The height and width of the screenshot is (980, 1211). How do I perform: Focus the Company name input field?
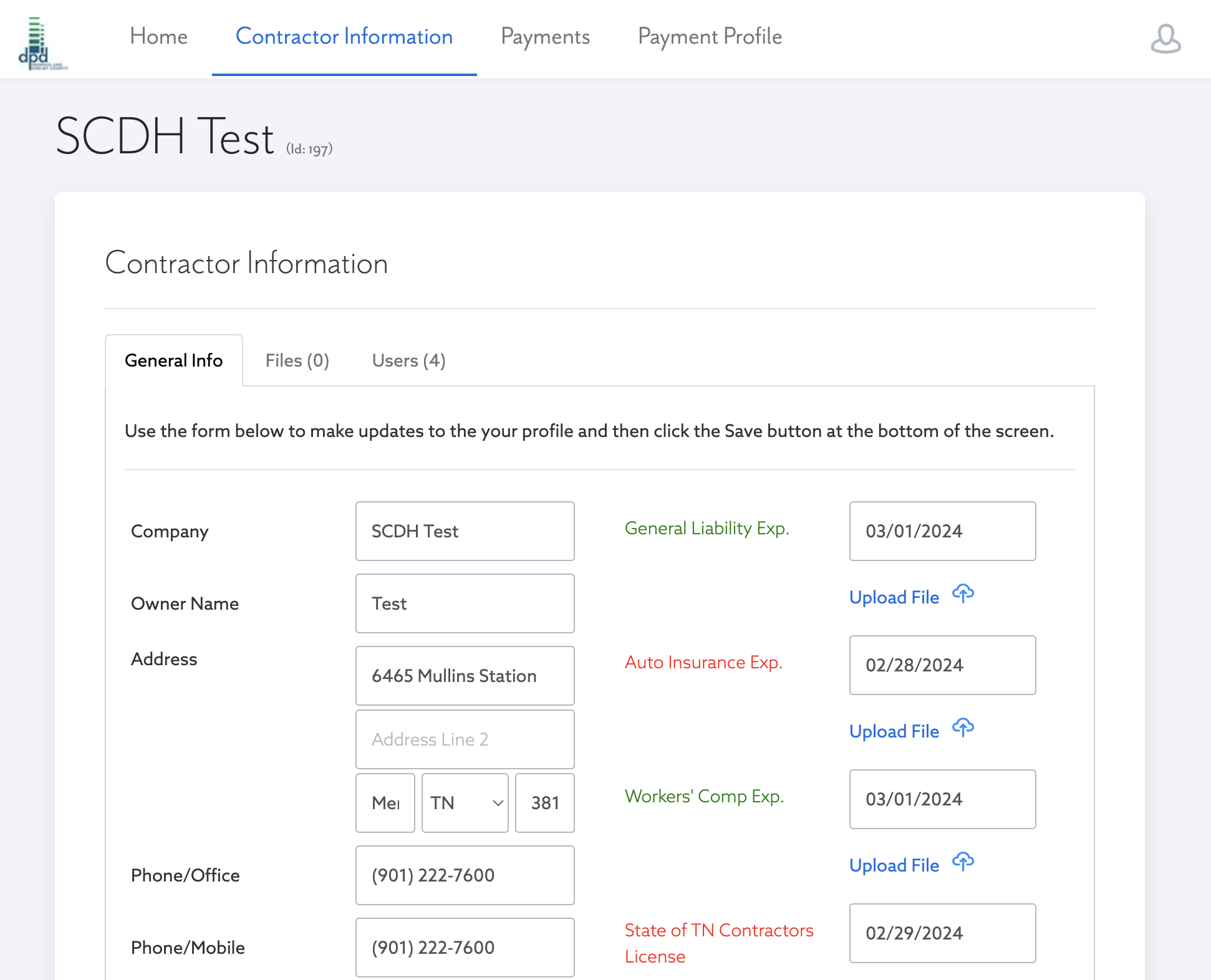click(465, 531)
